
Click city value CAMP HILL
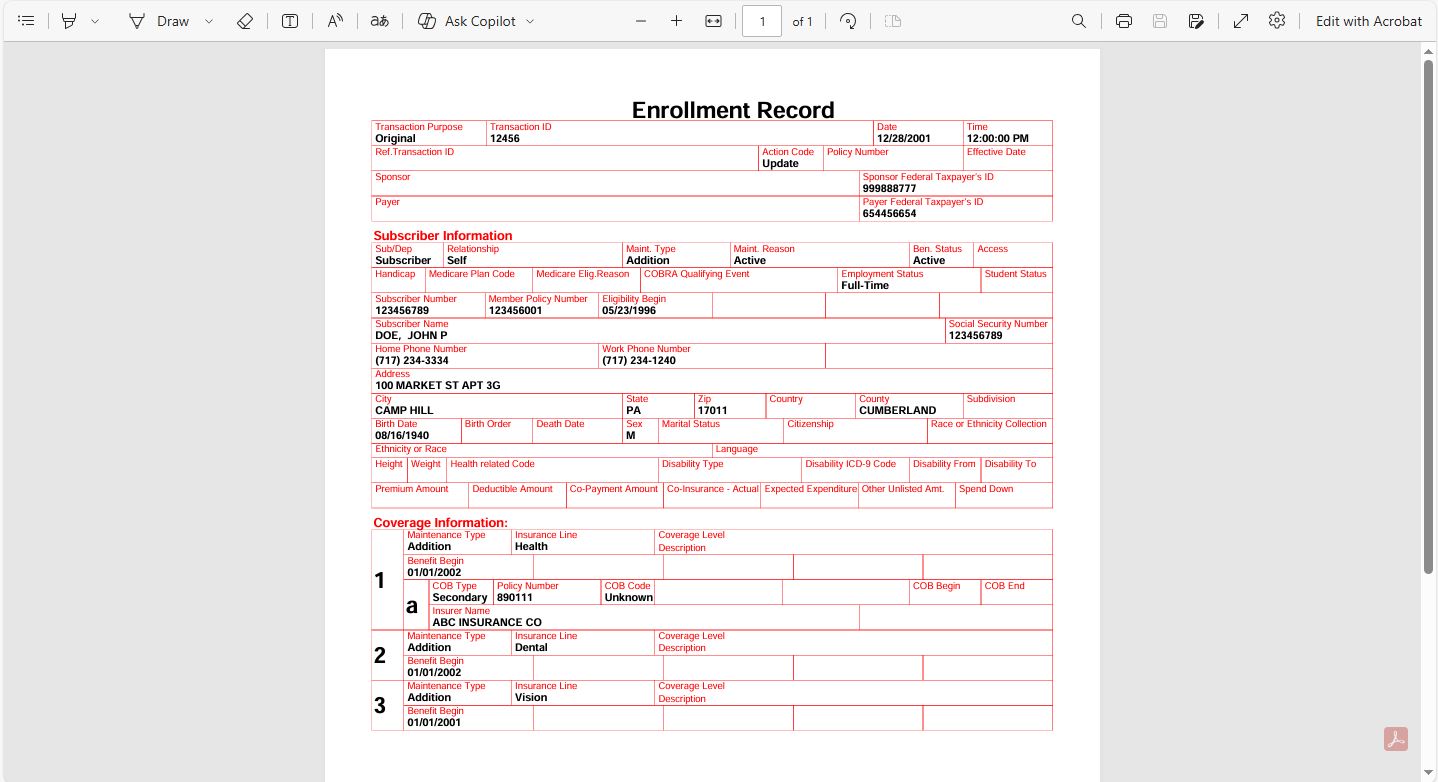(x=404, y=411)
